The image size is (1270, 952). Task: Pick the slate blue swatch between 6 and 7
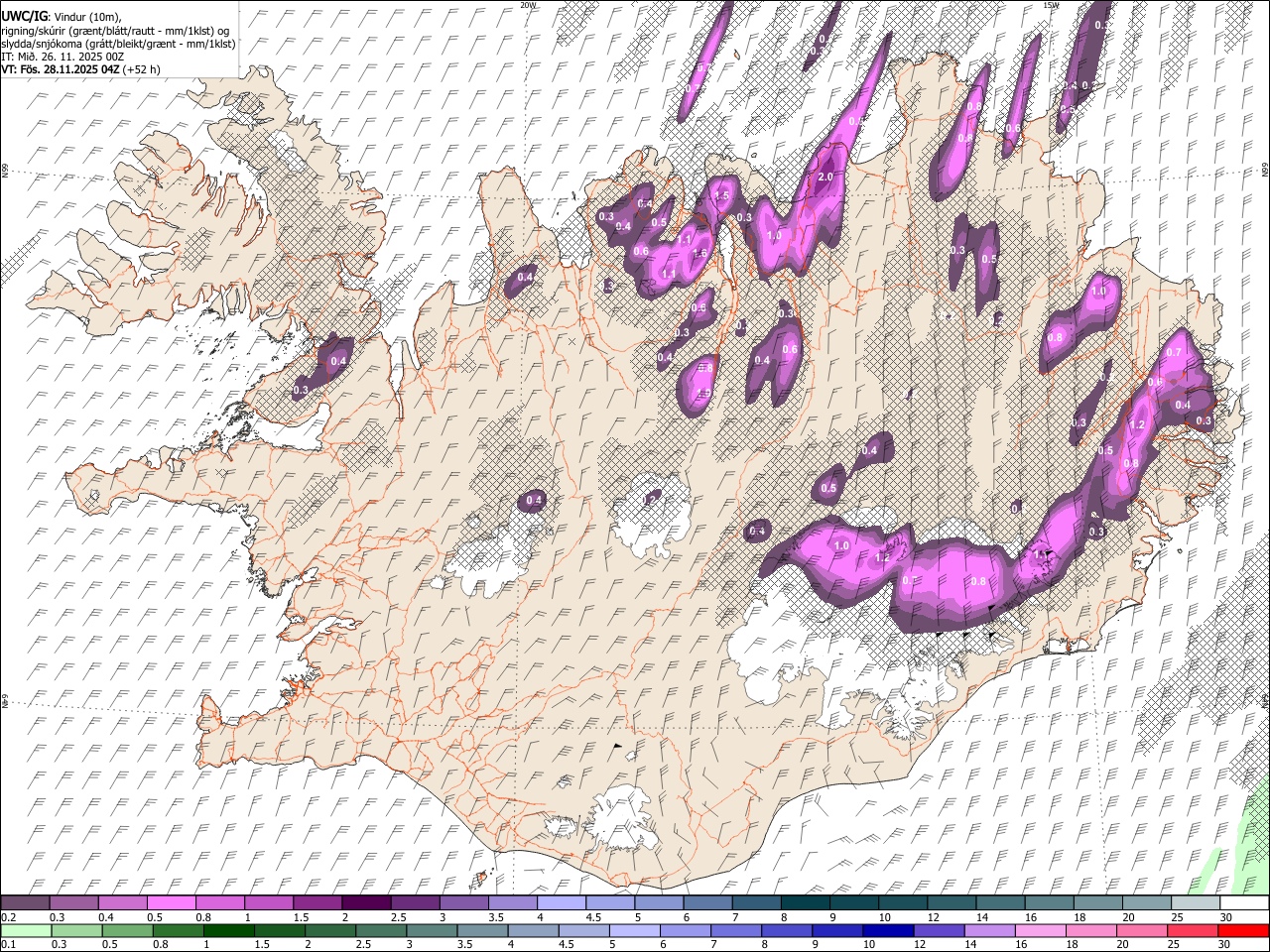click(x=707, y=902)
